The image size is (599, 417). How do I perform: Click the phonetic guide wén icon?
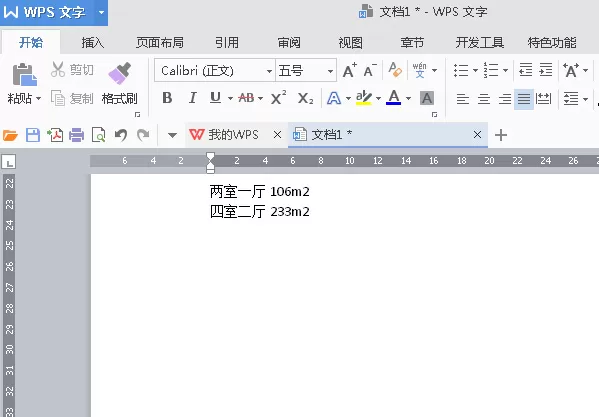click(419, 70)
